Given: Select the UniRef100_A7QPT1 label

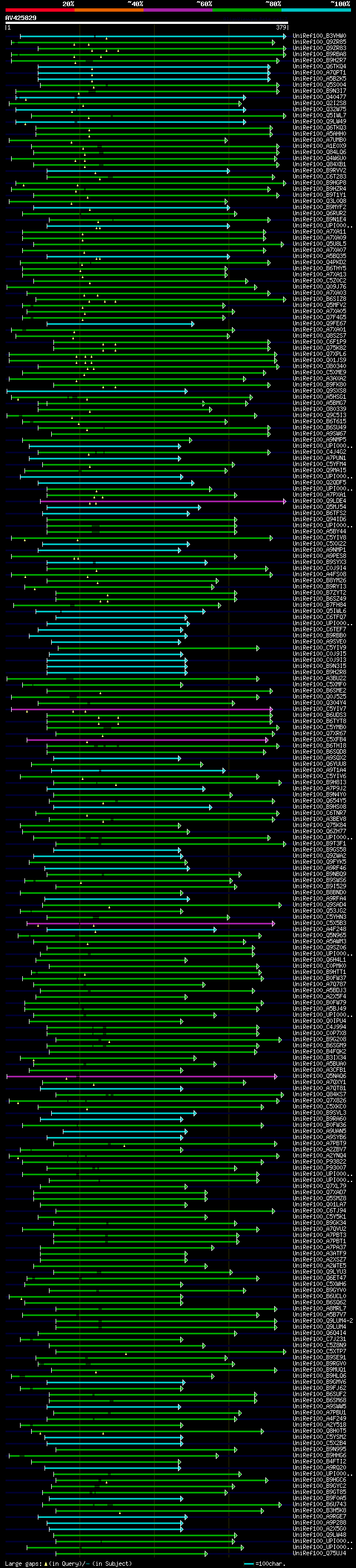Looking at the screenshot, I should click(319, 72).
